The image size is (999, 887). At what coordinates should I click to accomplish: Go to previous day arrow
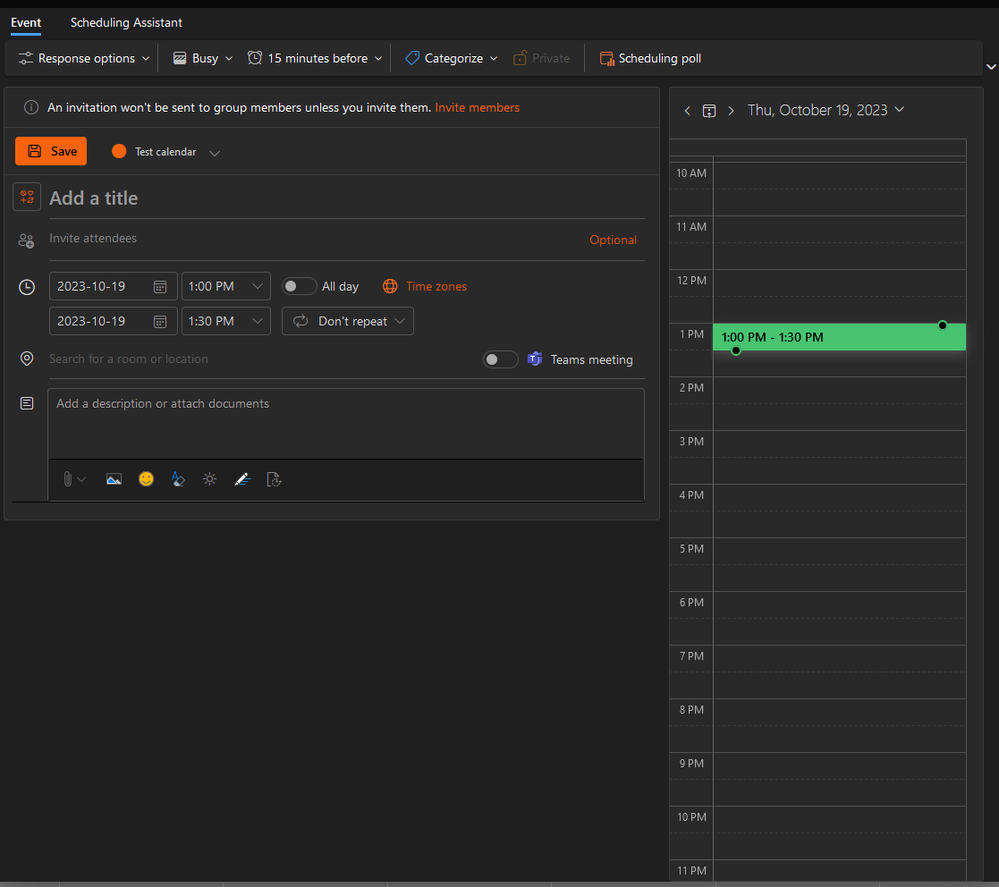click(687, 111)
